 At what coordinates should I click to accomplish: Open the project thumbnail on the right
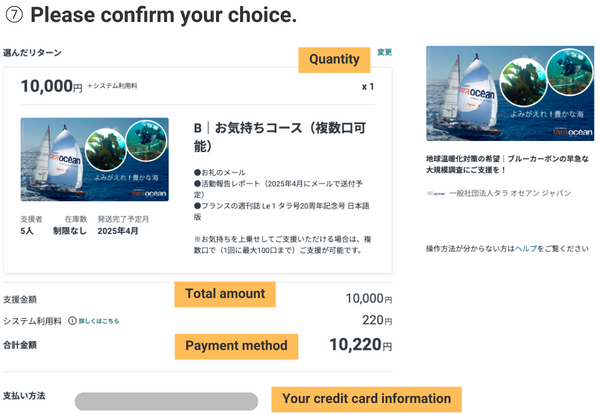coord(502,94)
